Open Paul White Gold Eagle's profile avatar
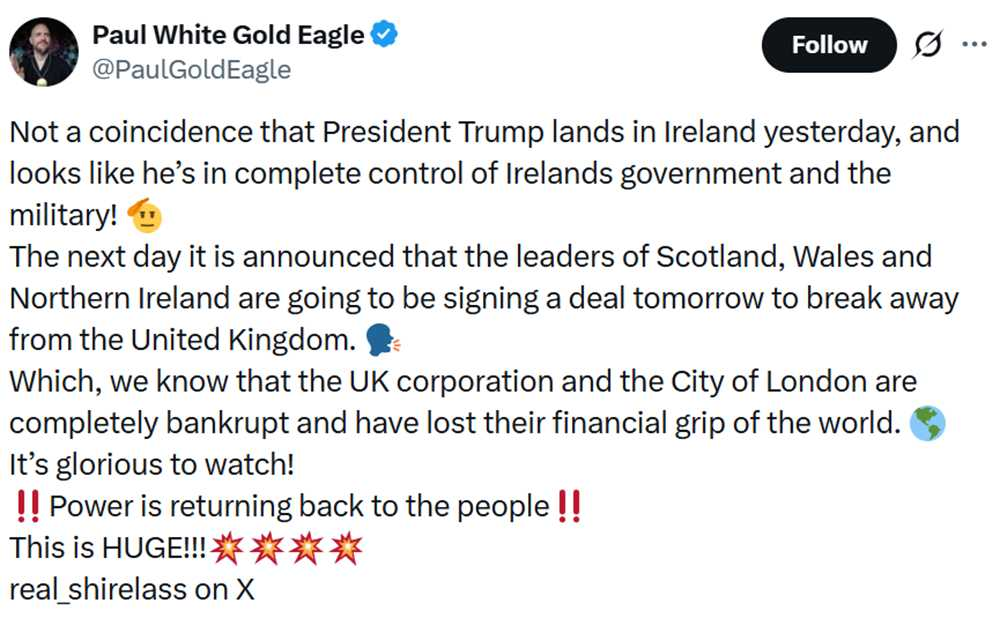This screenshot has width=1000, height=618. pos(43,52)
